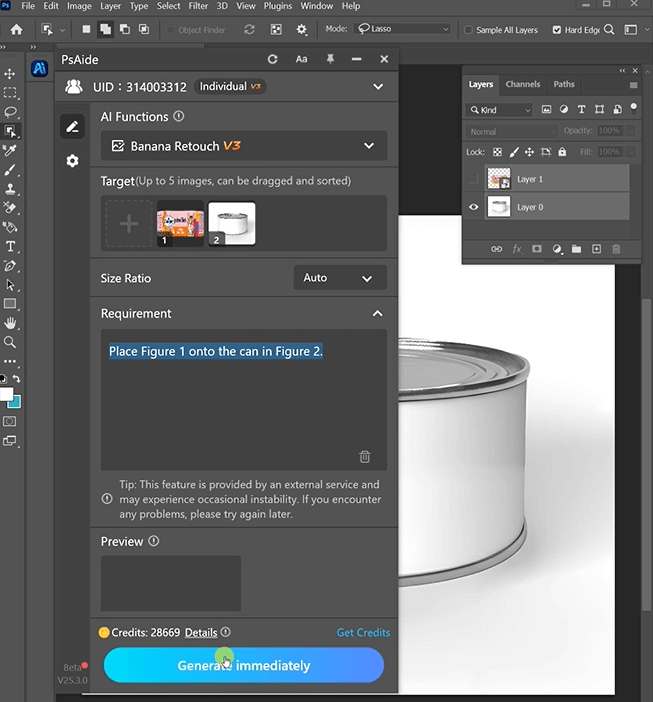
Task: Clear requirement text with trash icon
Action: point(365,457)
